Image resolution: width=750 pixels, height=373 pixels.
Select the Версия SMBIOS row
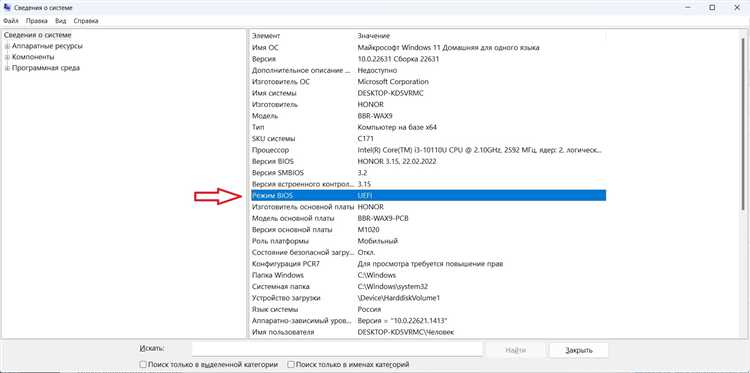tap(428, 173)
